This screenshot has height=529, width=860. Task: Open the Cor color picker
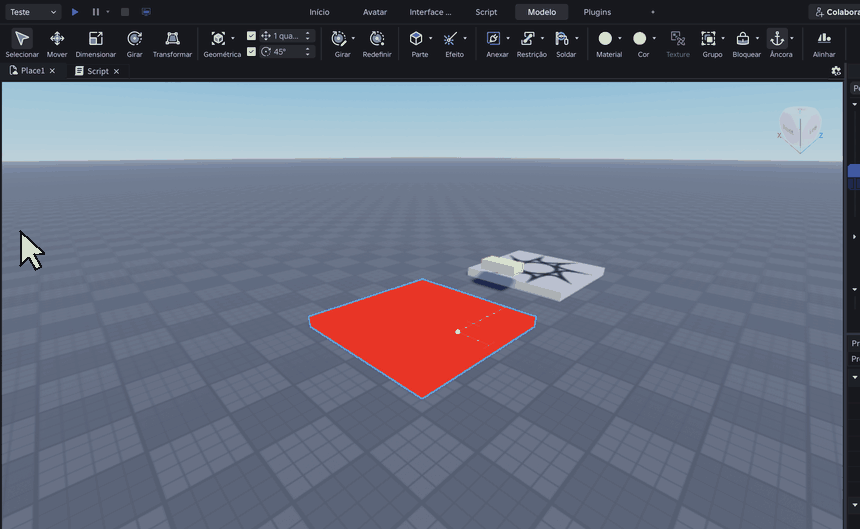pos(640,38)
